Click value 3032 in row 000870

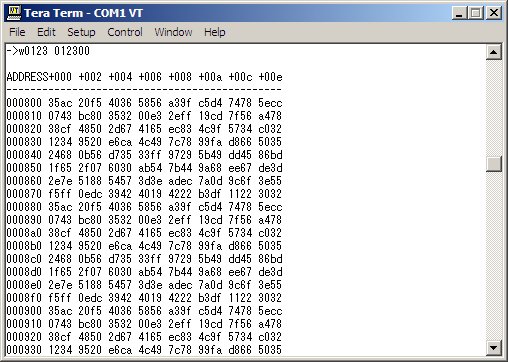[270, 194]
